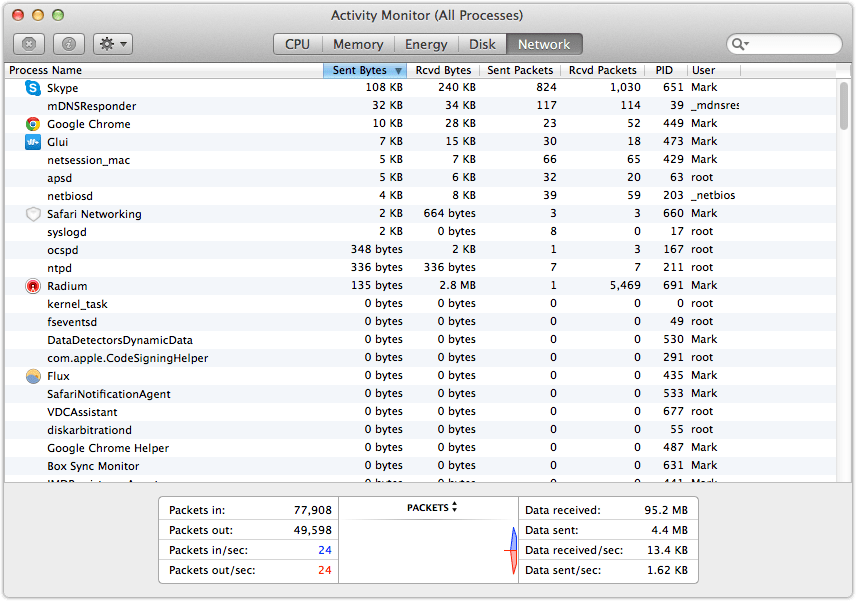The width and height of the screenshot is (856, 601).
Task: Sort by User column header
Action: [713, 70]
